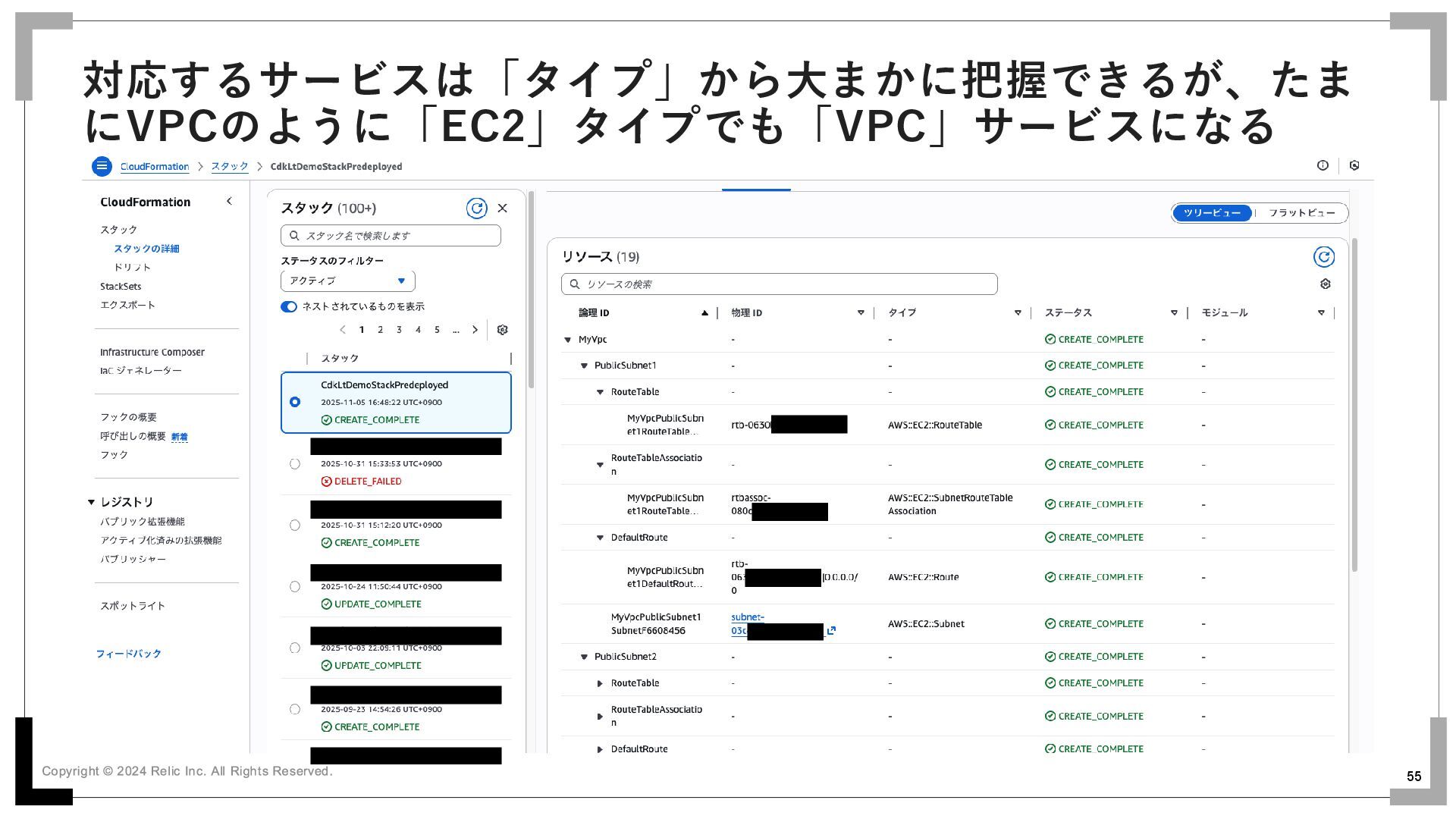Open external link icon beside subnet ID
This screenshot has height=819, width=1456.
[831, 630]
